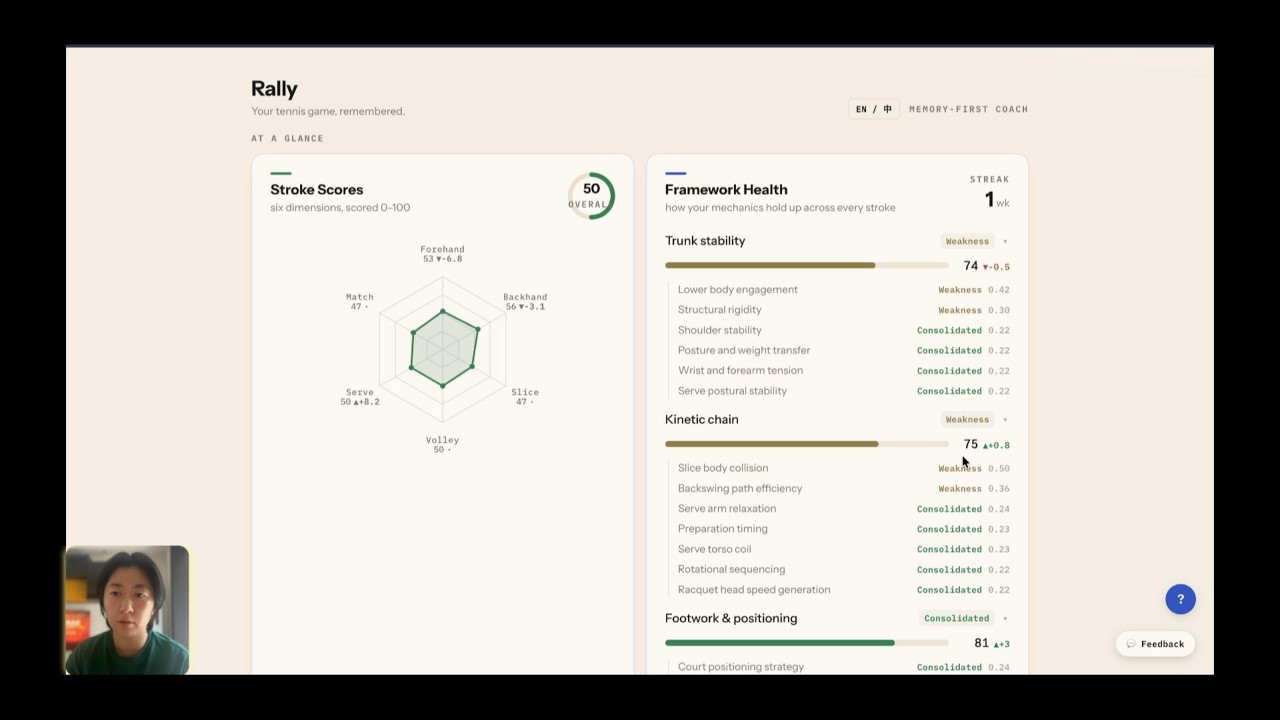Screen dimensions: 1280x720
Task: Click the Footwork & positioning heading
Action: (731, 618)
